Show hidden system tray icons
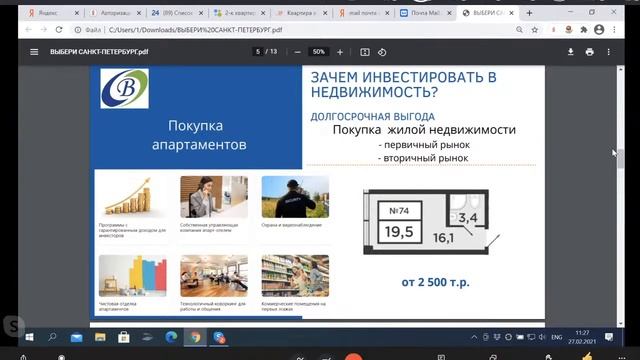The height and width of the screenshot is (360, 640). click(x=474, y=337)
